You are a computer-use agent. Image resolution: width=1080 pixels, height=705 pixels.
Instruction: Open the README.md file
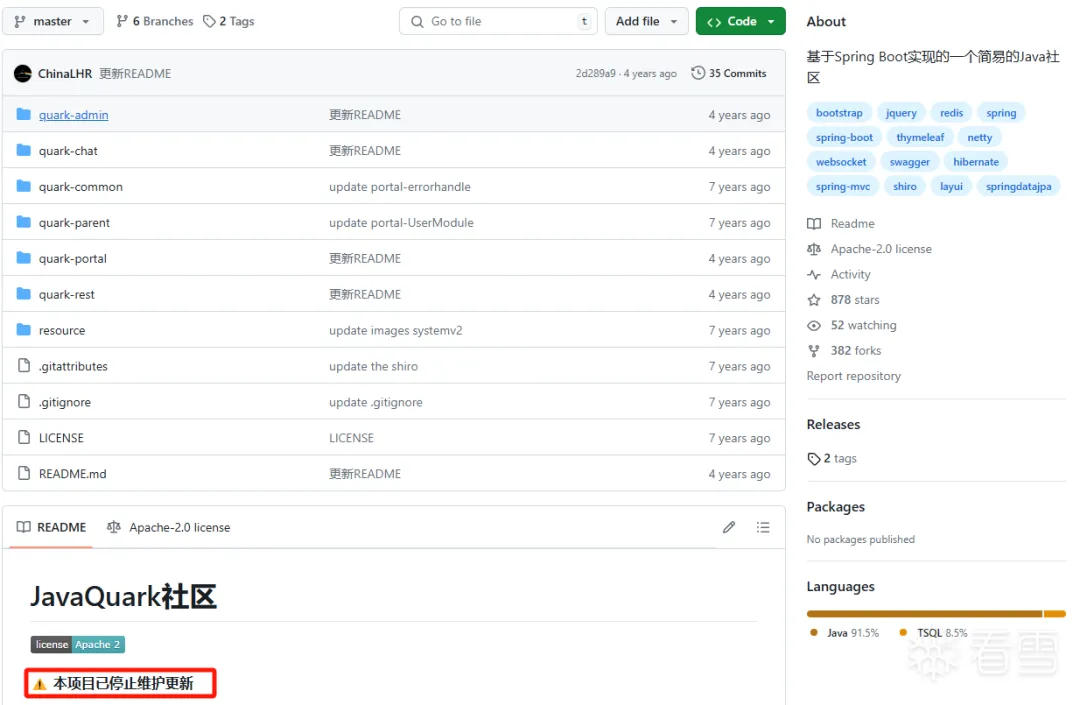click(x=72, y=473)
